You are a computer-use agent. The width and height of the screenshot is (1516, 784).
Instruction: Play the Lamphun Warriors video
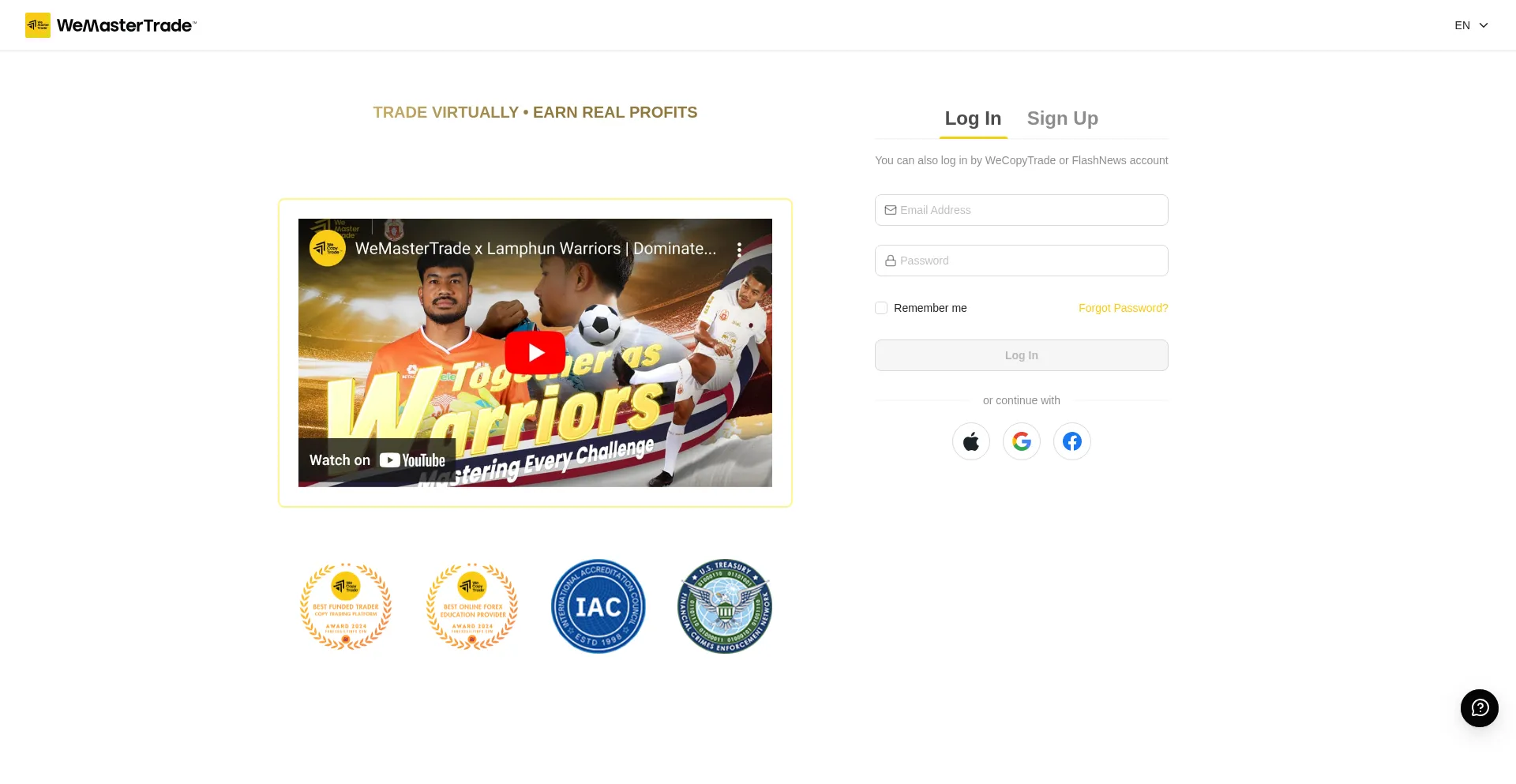click(x=535, y=353)
